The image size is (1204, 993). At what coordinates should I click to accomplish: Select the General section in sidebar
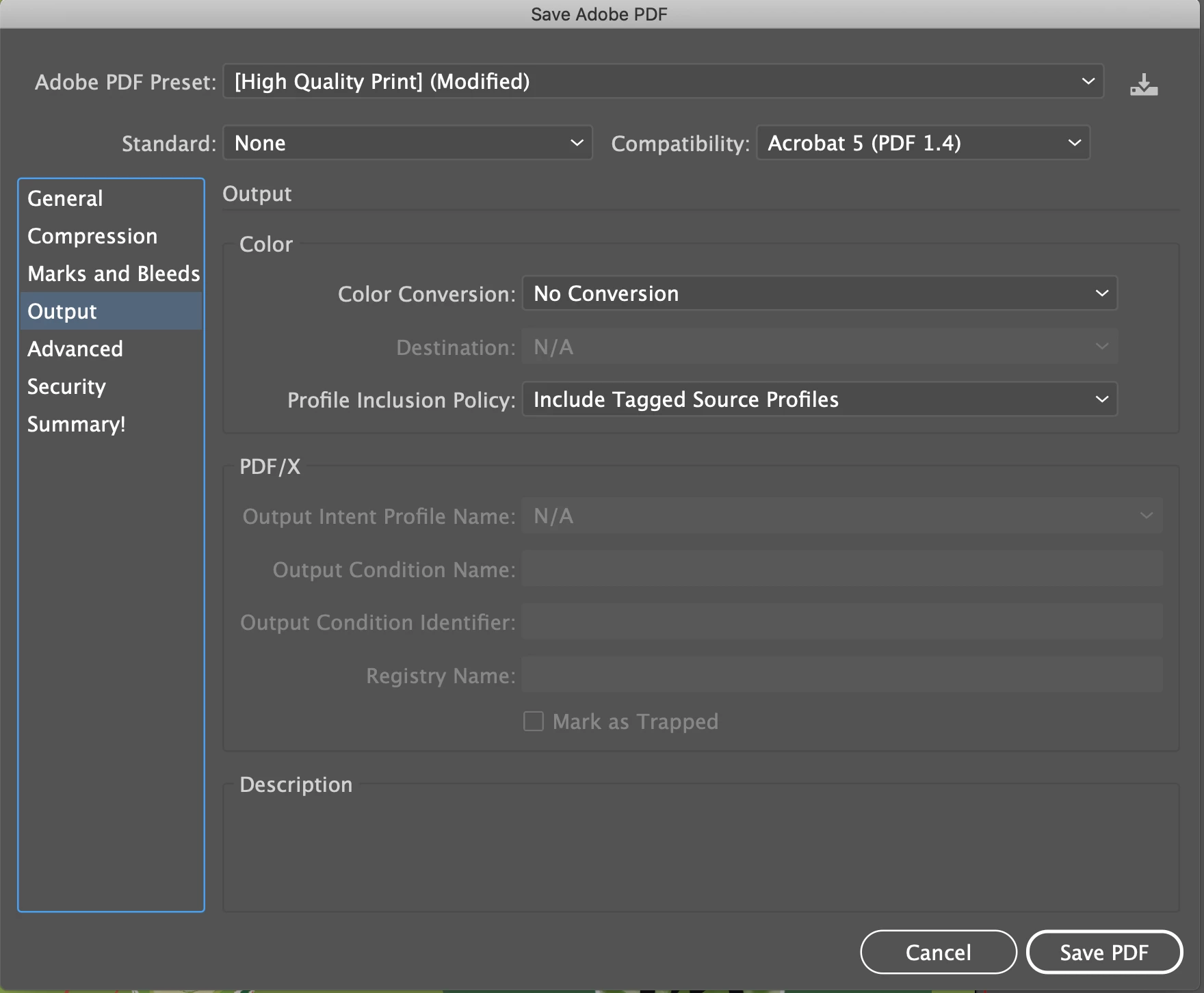coord(112,198)
